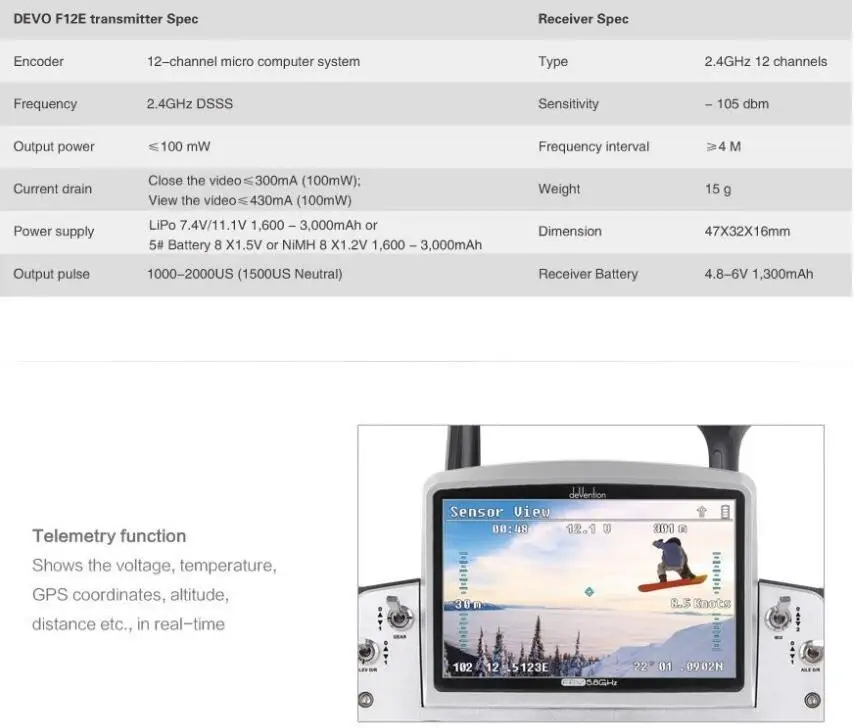Click the bottom-right screw on transmitter
The height and width of the screenshot is (728, 854).
(x=813, y=700)
